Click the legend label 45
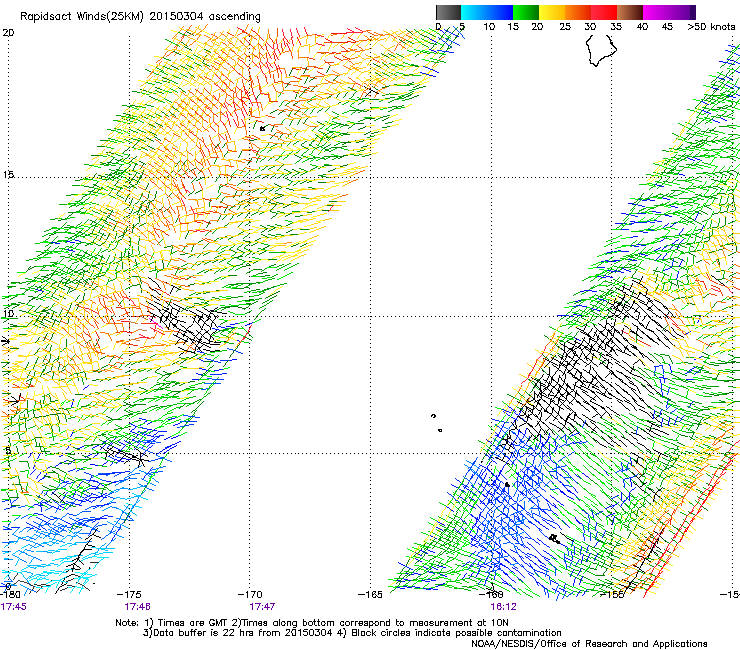 point(667,26)
